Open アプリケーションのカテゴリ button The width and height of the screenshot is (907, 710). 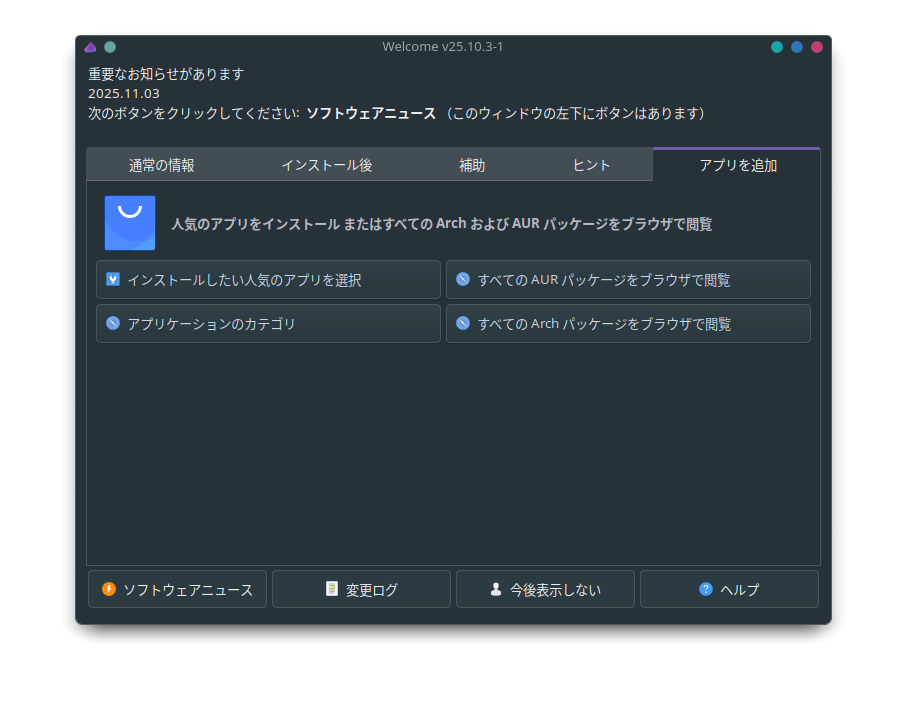(x=268, y=324)
